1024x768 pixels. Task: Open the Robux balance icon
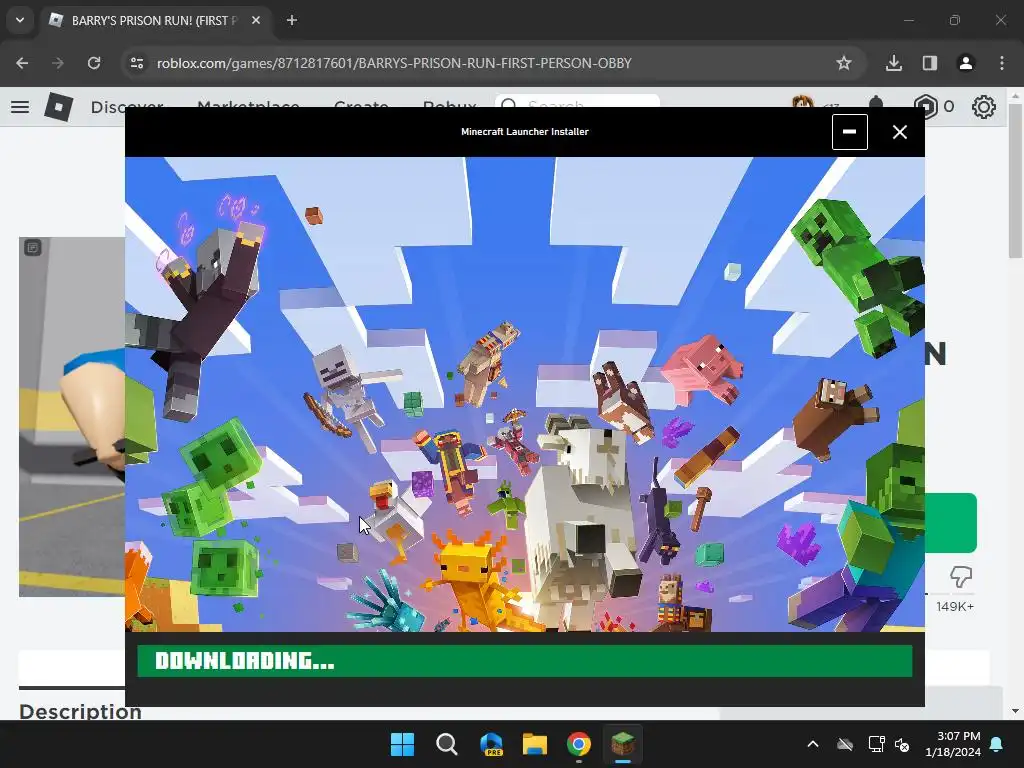point(925,106)
